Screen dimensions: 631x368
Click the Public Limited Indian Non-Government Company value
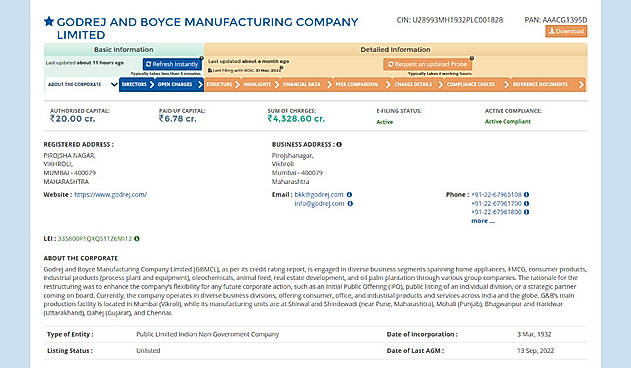tap(208, 334)
